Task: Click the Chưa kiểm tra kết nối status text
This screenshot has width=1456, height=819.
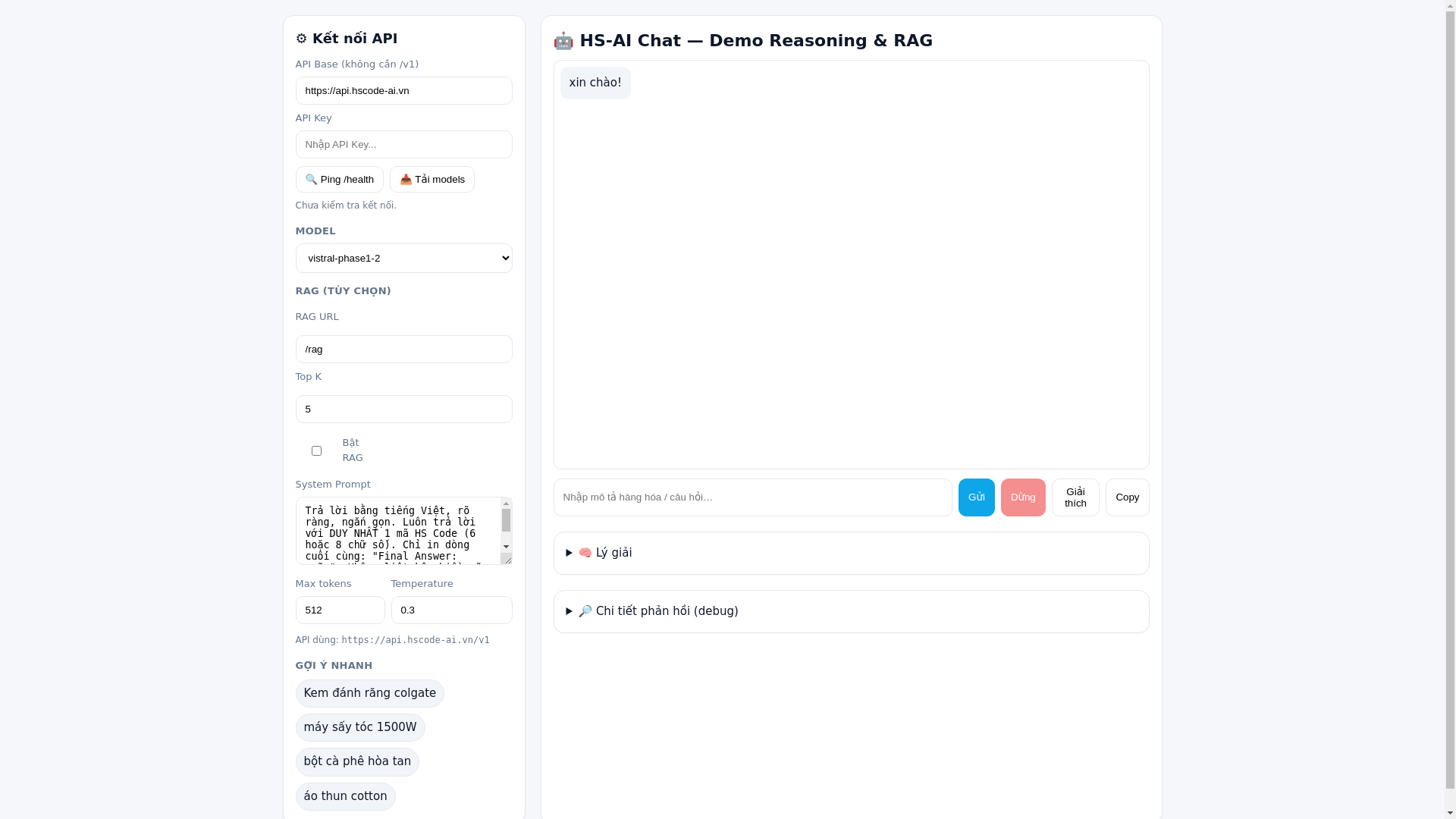Action: 346,206
